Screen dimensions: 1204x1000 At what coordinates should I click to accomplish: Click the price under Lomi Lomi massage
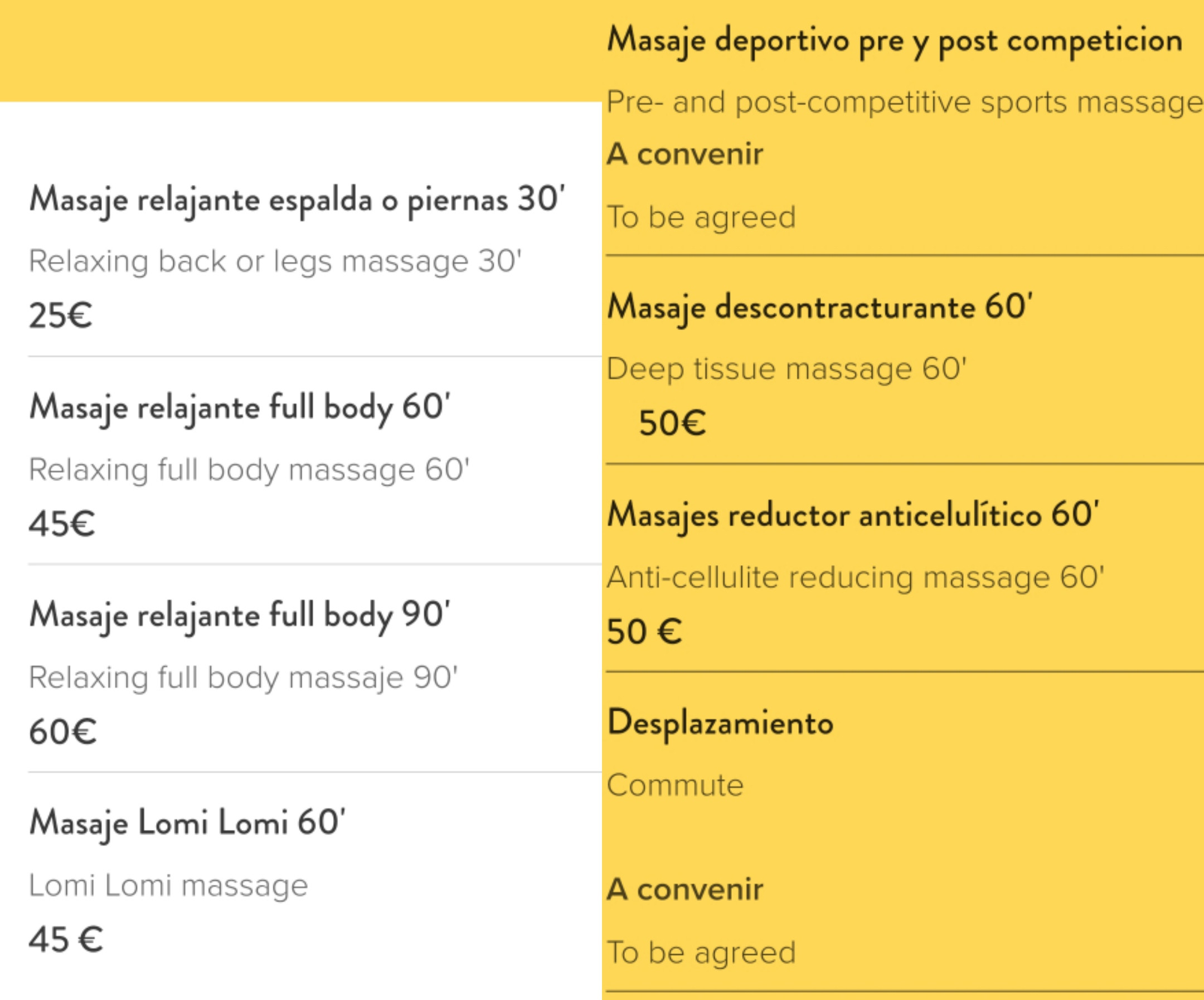pyautogui.click(x=66, y=940)
